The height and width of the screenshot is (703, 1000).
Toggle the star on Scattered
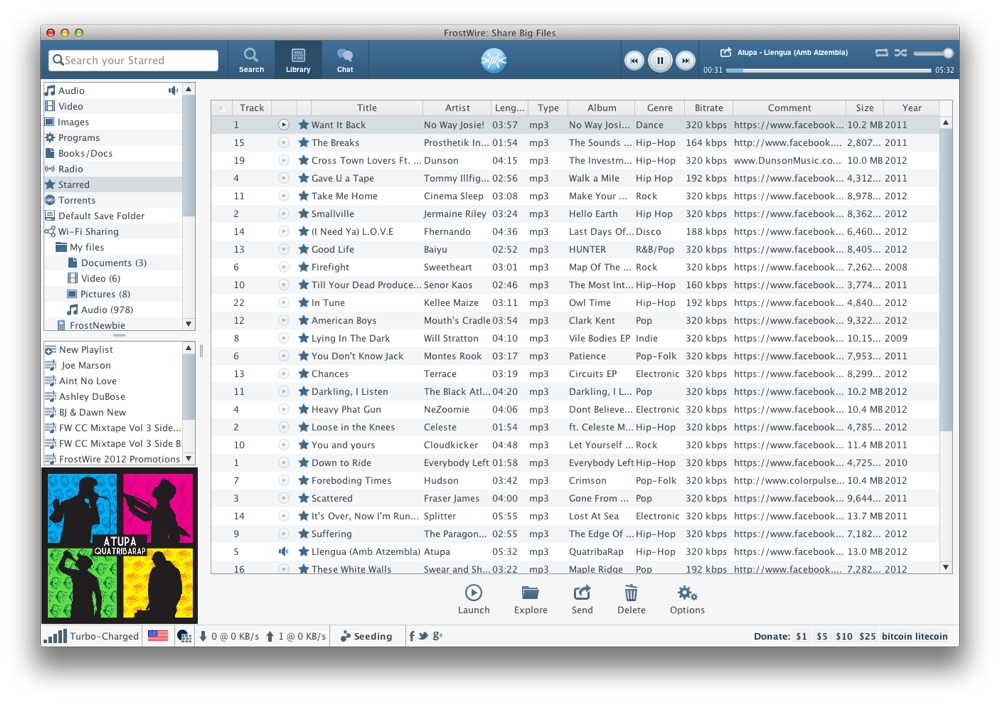pyautogui.click(x=304, y=498)
